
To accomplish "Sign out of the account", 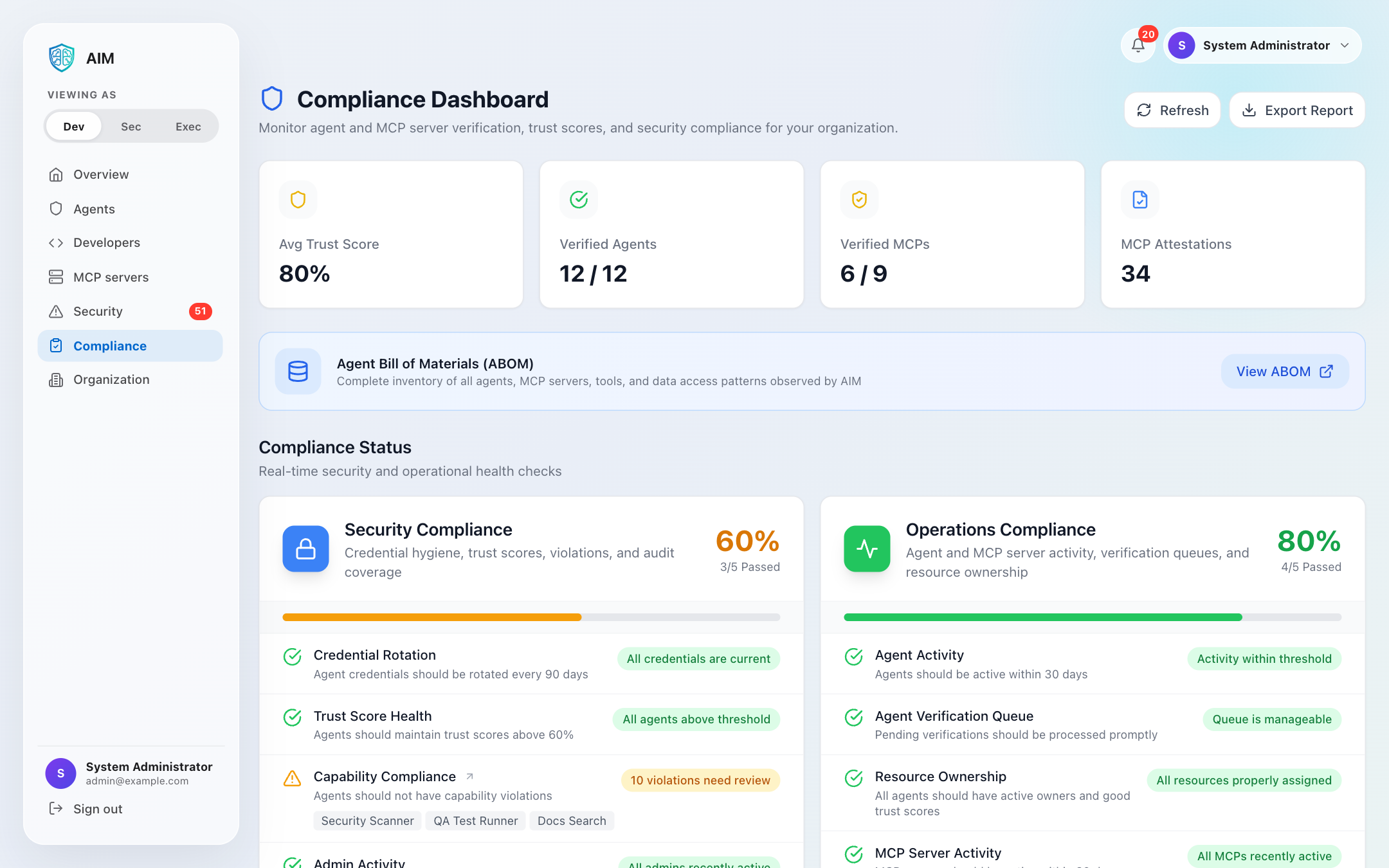I will pyautogui.click(x=86, y=809).
